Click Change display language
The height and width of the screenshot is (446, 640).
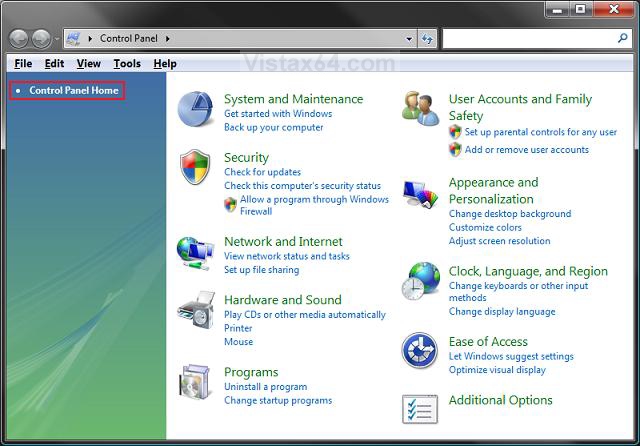[502, 312]
